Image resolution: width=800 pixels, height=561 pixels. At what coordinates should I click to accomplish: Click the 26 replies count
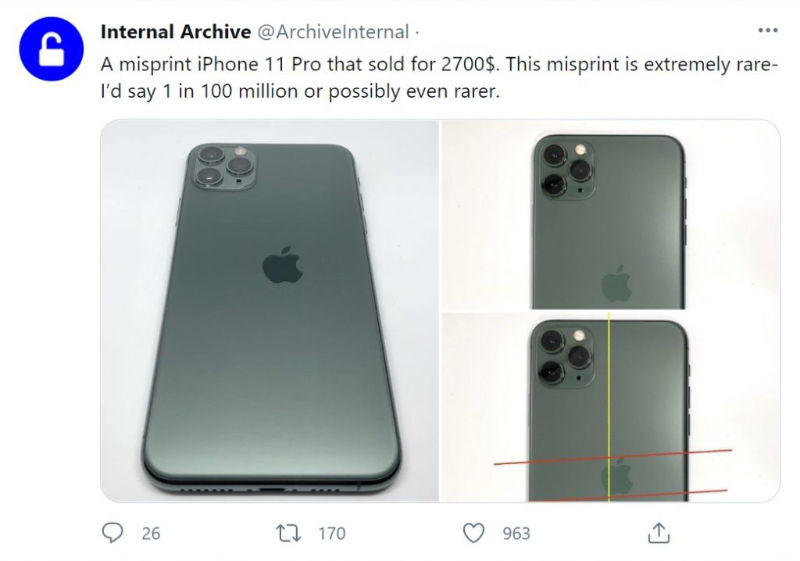click(150, 533)
